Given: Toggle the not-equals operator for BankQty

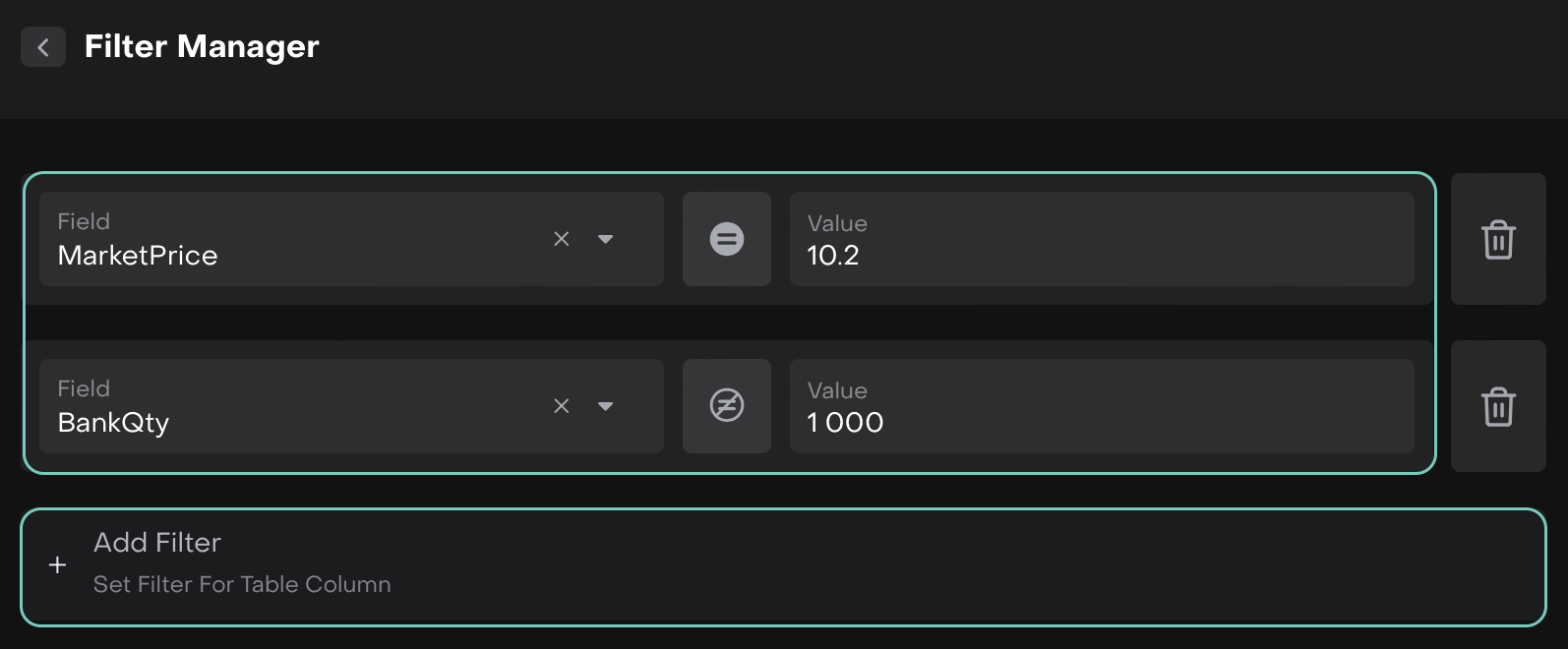Looking at the screenshot, I should coord(727,406).
